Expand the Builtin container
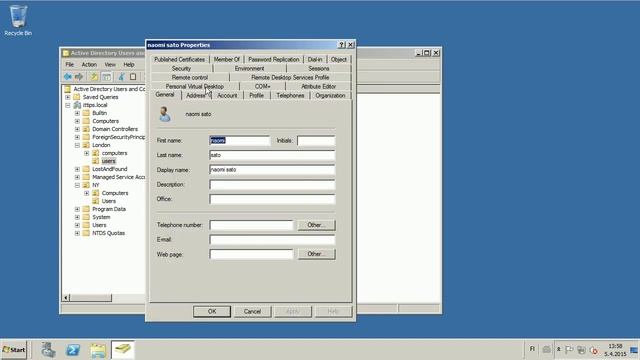Viewport: 640px width, 360px height. pyautogui.click(x=77, y=113)
